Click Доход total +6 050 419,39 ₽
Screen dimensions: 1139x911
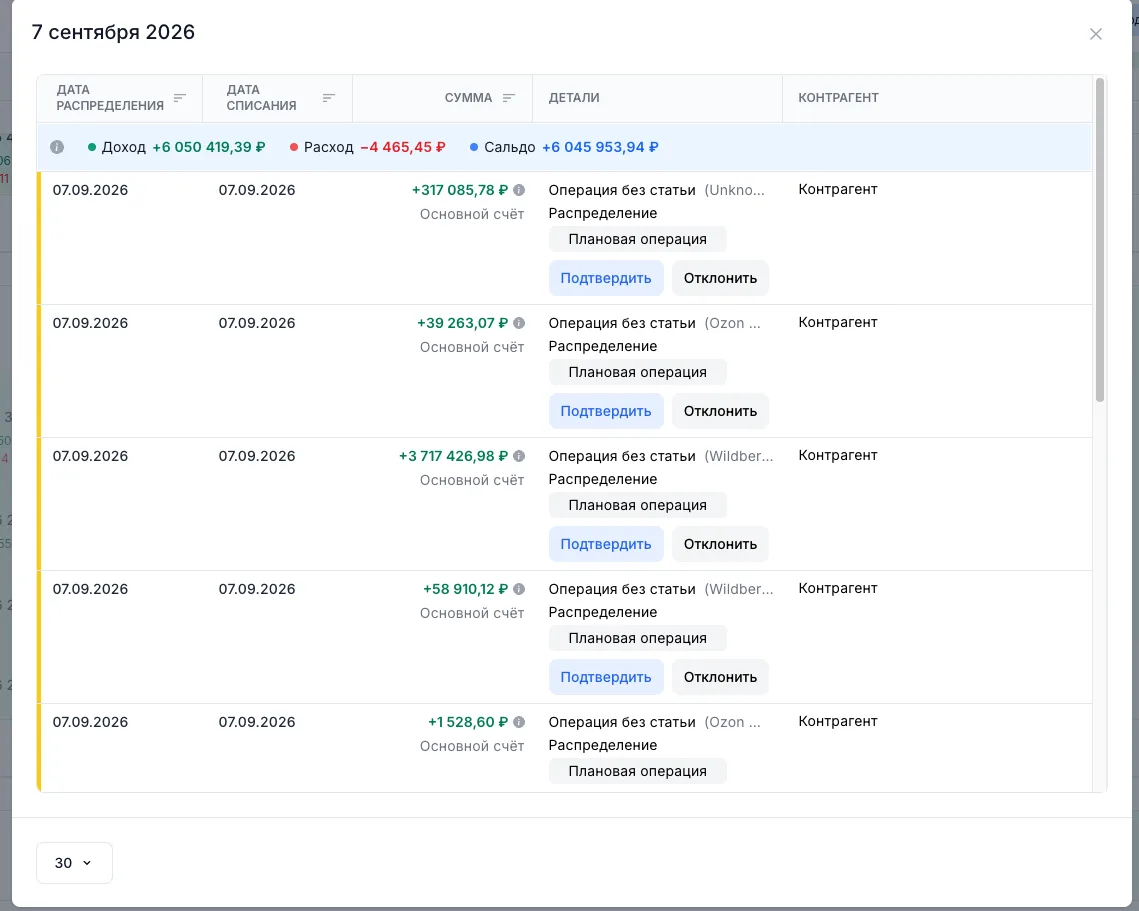[x=208, y=147]
